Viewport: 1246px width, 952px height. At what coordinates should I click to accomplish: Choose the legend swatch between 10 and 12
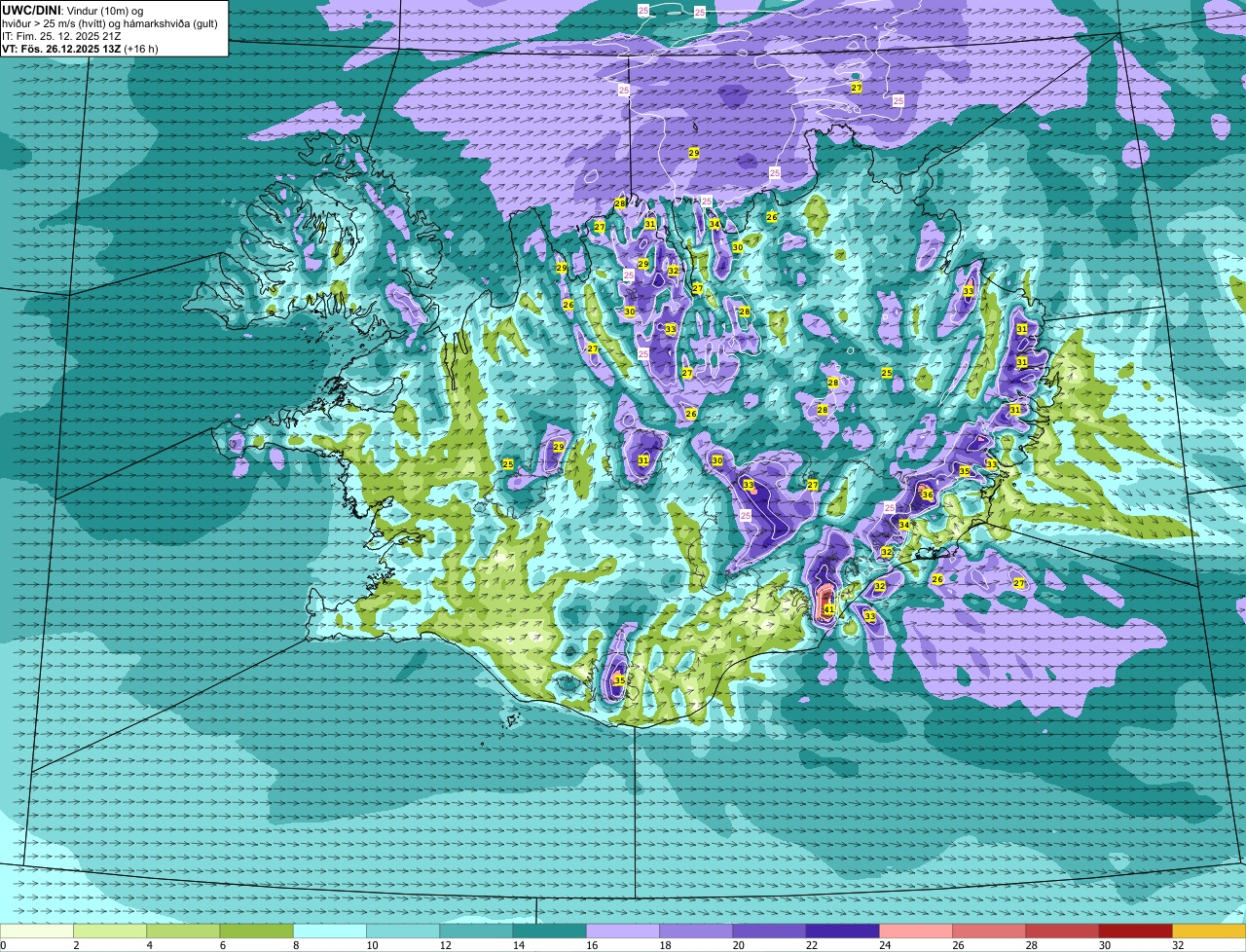point(403,932)
